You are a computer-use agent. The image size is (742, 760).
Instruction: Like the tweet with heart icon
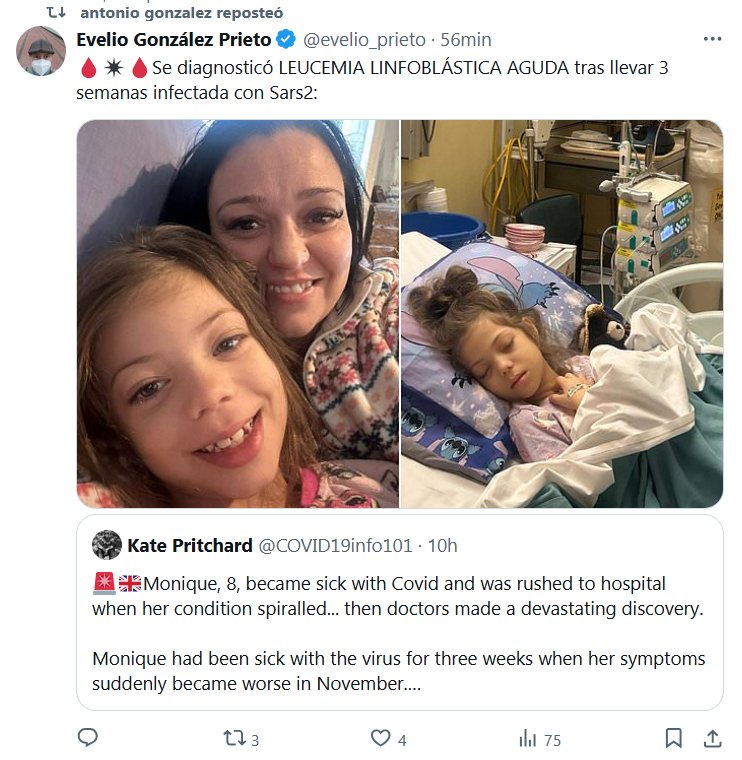380,738
